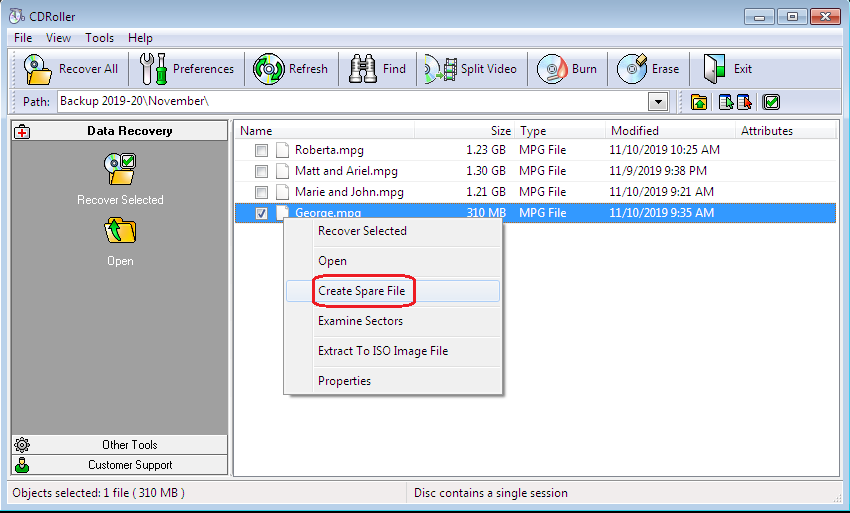
Task: Select the Roberta.mpg file name
Action: point(329,150)
